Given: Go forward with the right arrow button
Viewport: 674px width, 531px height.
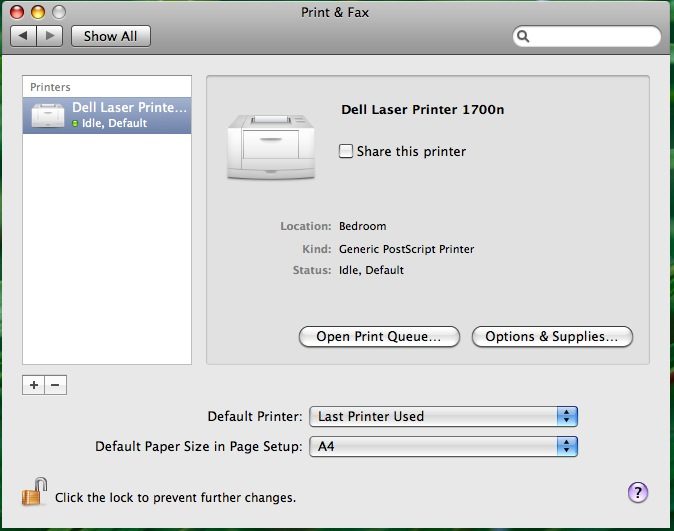Looking at the screenshot, I should pos(50,36).
